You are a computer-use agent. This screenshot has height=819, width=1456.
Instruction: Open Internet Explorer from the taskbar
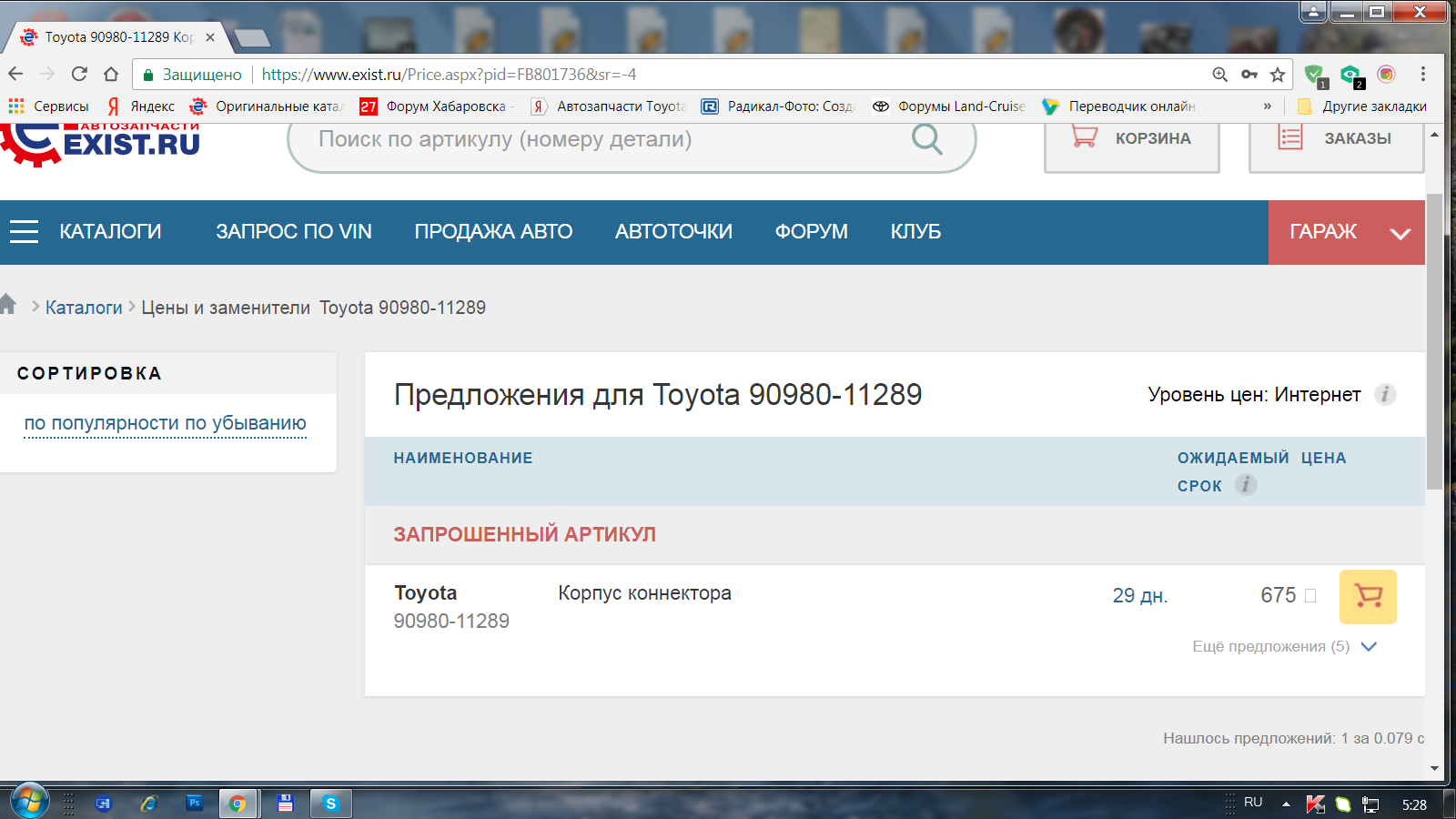148,804
